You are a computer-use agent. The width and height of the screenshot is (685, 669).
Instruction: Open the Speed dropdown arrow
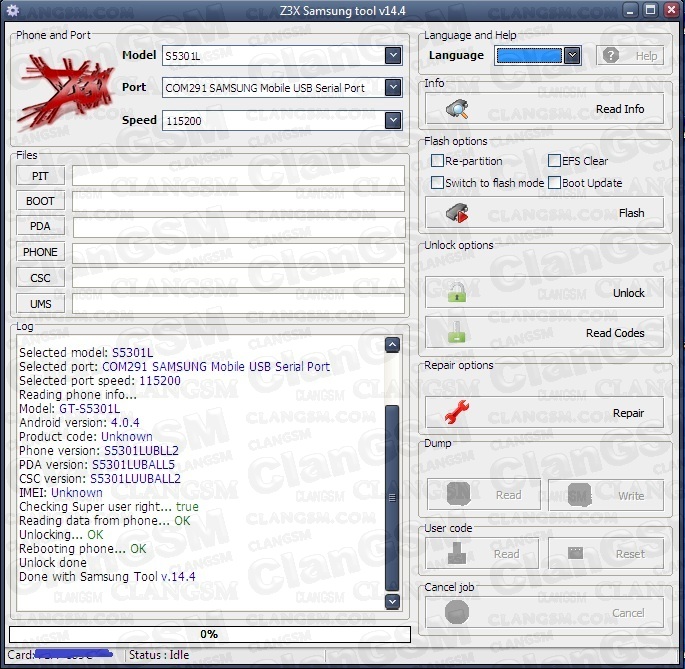pyautogui.click(x=393, y=120)
